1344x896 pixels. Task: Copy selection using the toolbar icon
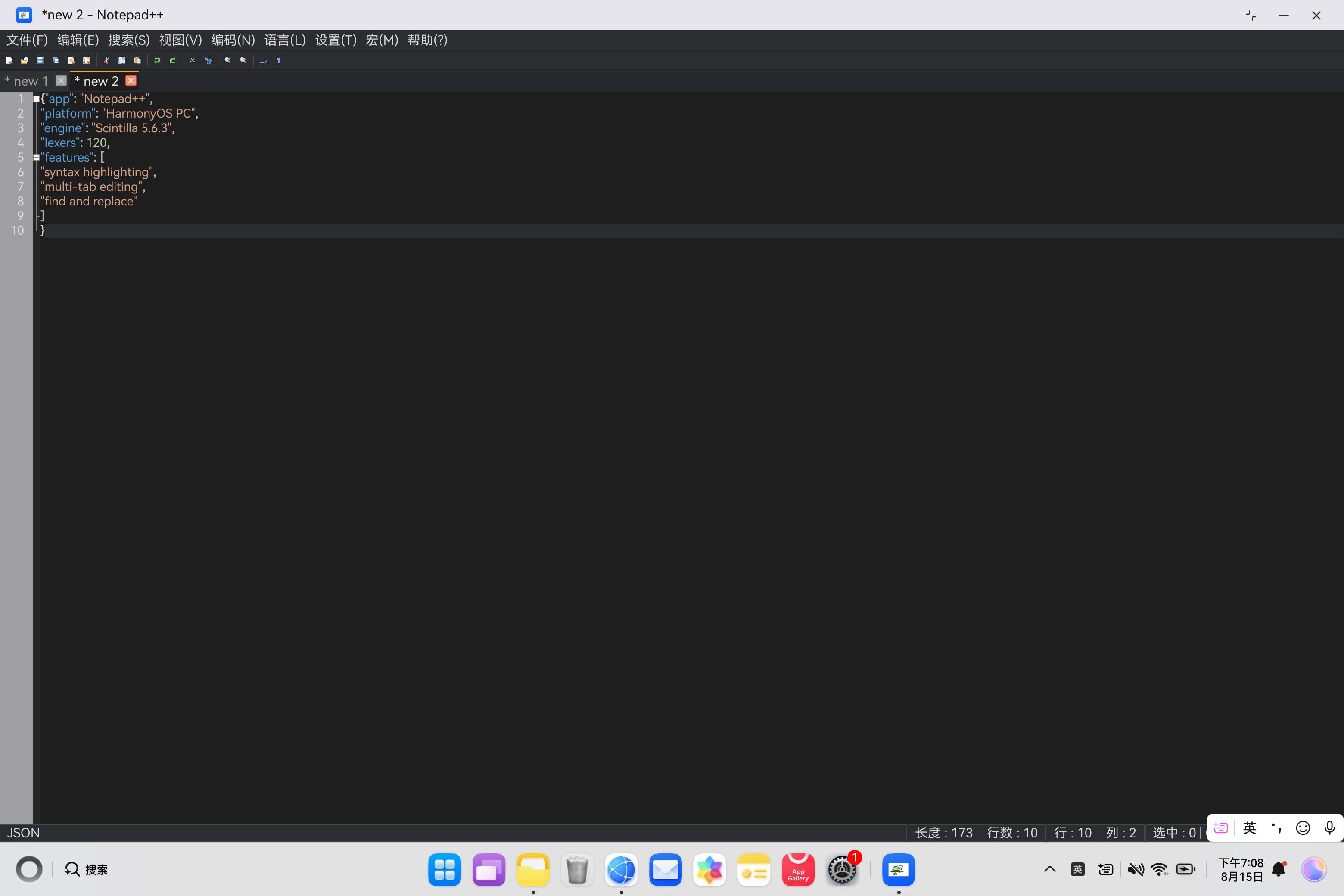[x=122, y=60]
